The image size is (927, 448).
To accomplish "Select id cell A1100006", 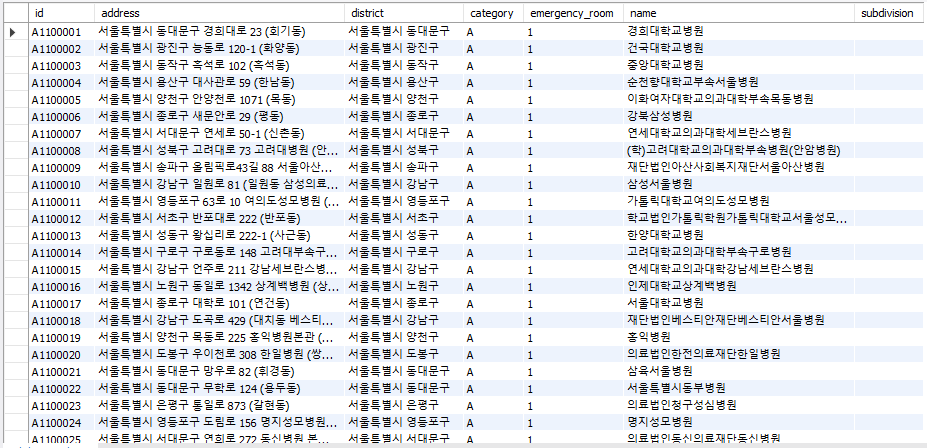I will (x=60, y=116).
